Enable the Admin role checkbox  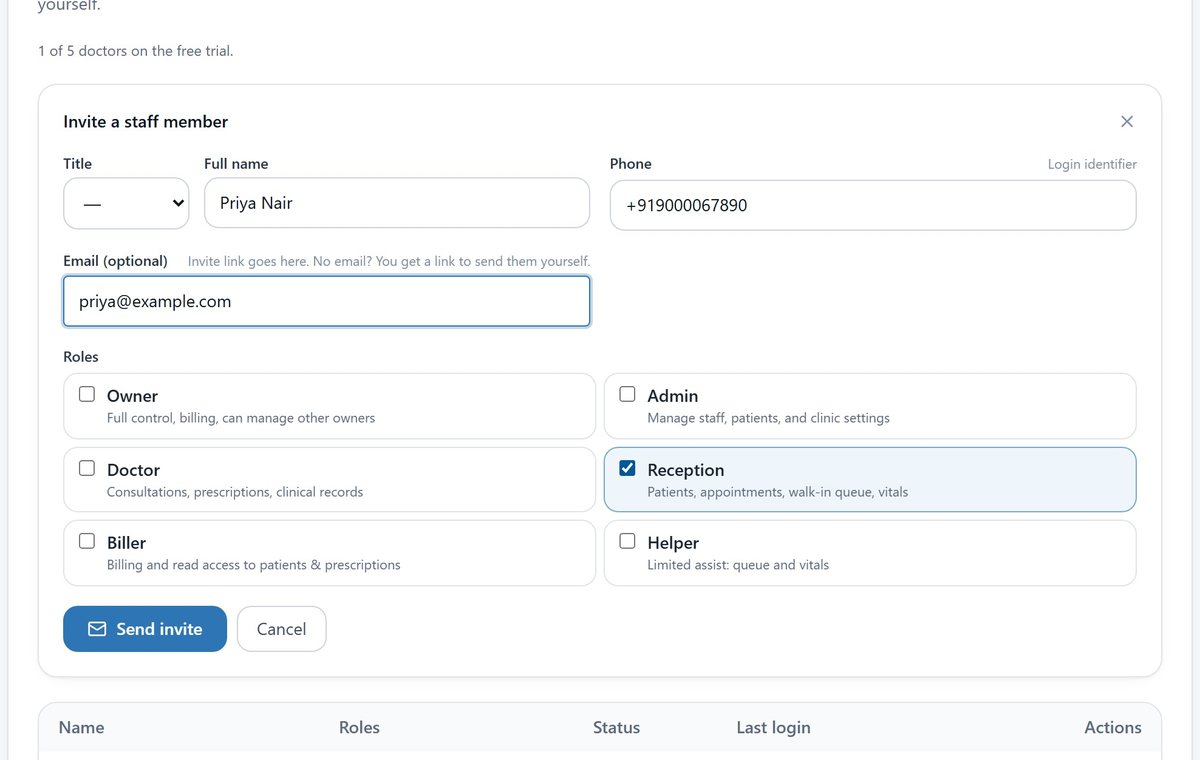pos(627,394)
